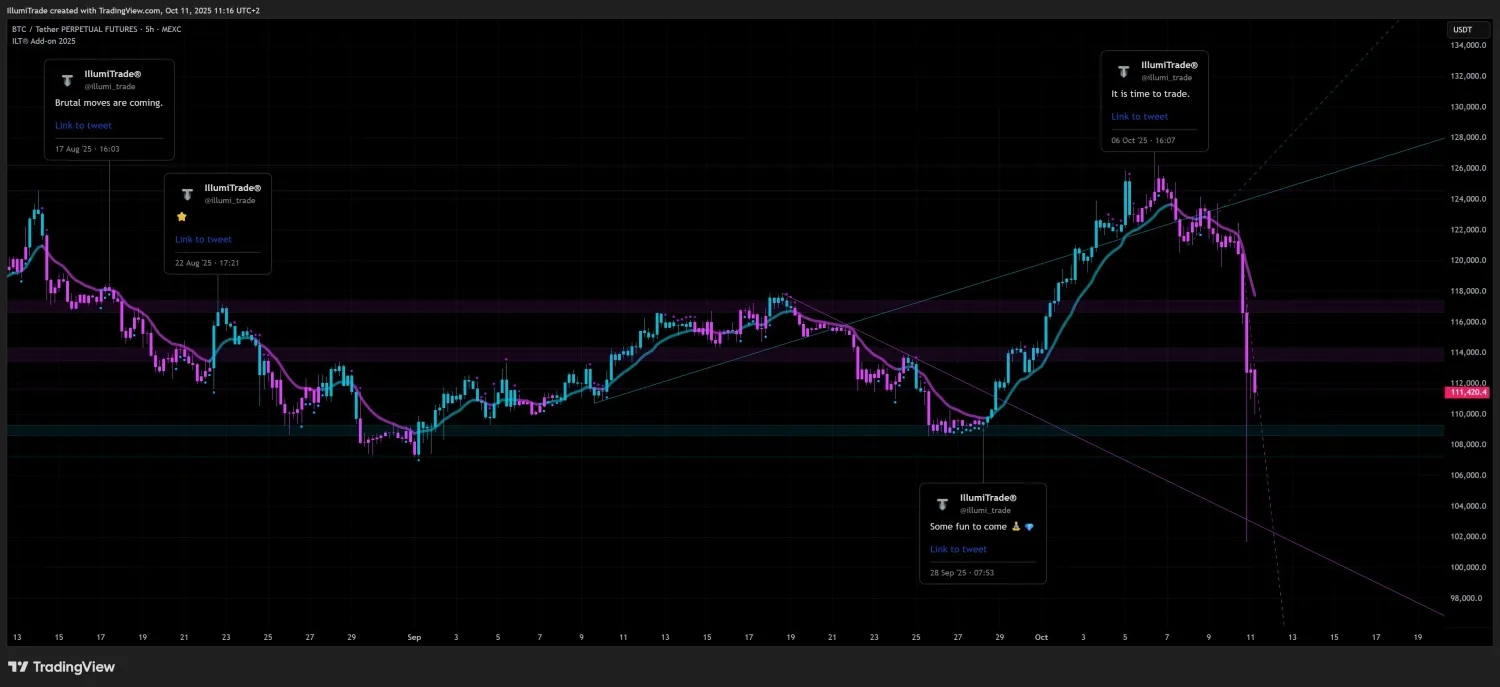Click the star emoji in the 22 Aug card

coord(181,217)
